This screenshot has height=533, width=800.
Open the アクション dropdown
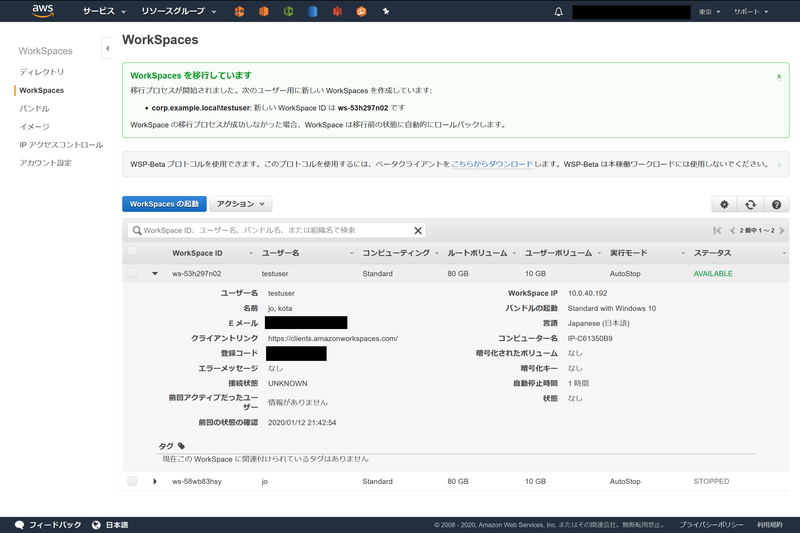pos(240,204)
